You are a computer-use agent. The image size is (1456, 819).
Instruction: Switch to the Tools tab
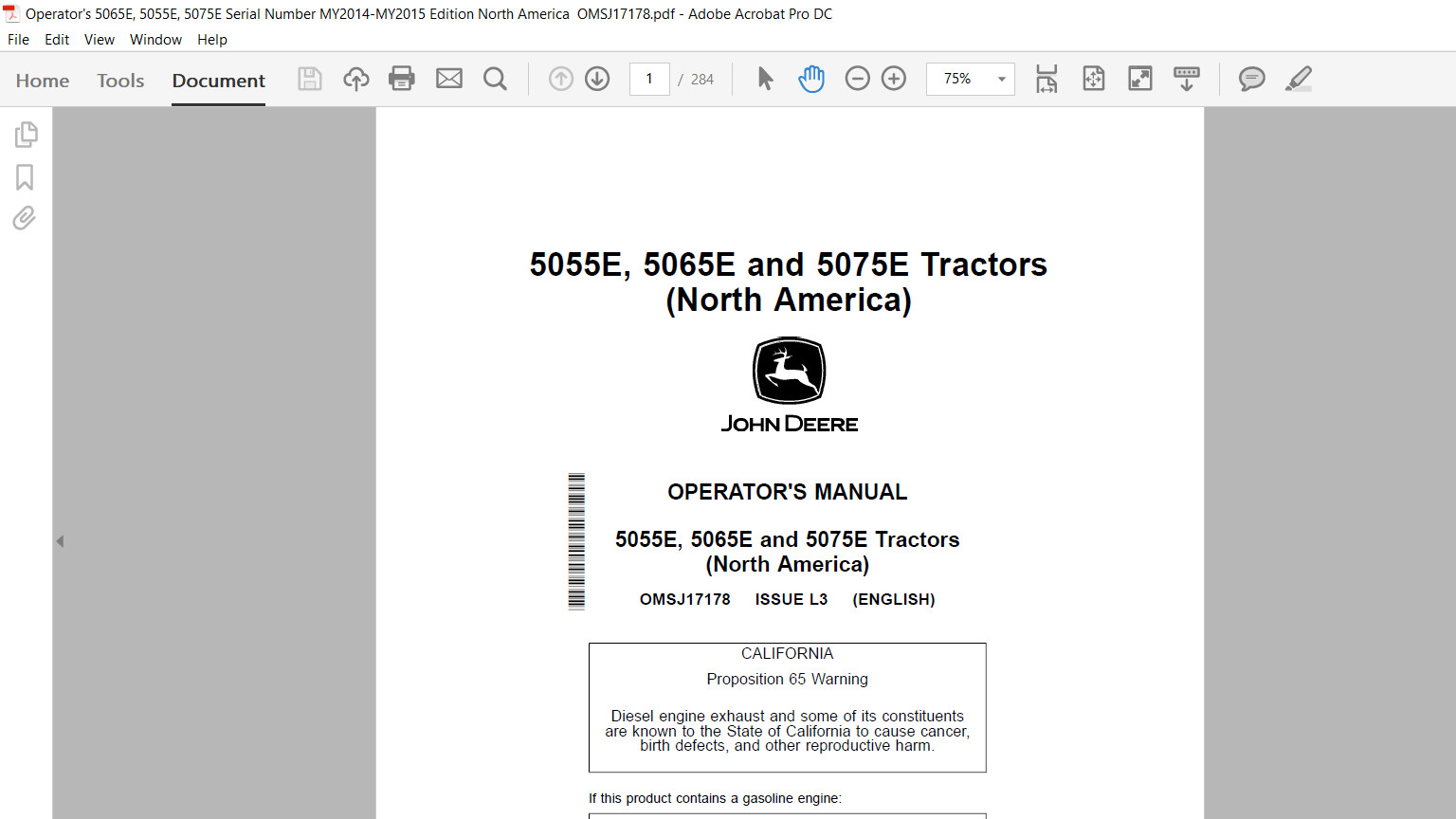[x=120, y=81]
